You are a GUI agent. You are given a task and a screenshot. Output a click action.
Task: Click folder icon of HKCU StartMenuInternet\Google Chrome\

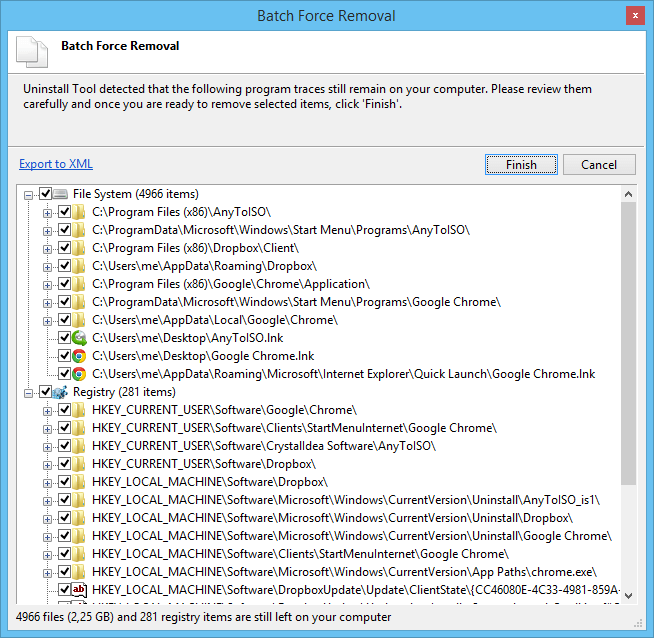coord(79,428)
